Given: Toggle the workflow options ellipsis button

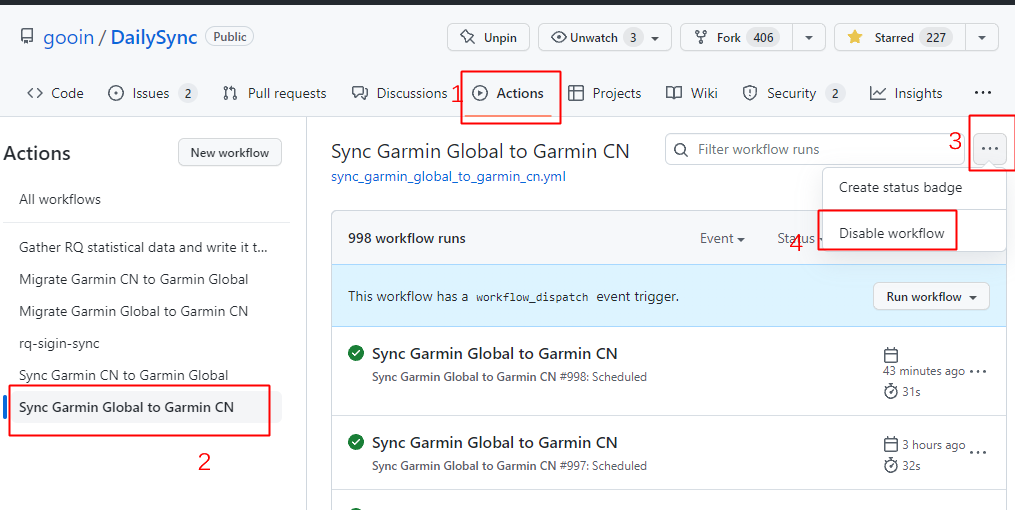Looking at the screenshot, I should pyautogui.click(x=989, y=149).
